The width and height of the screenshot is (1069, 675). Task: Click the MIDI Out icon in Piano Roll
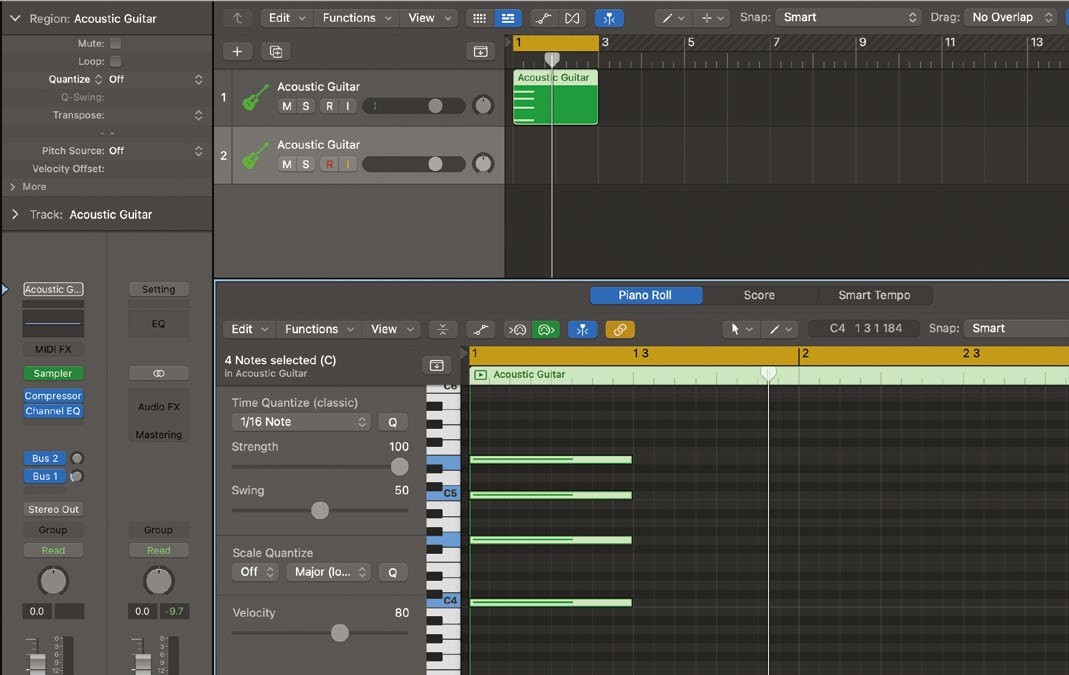pos(545,329)
